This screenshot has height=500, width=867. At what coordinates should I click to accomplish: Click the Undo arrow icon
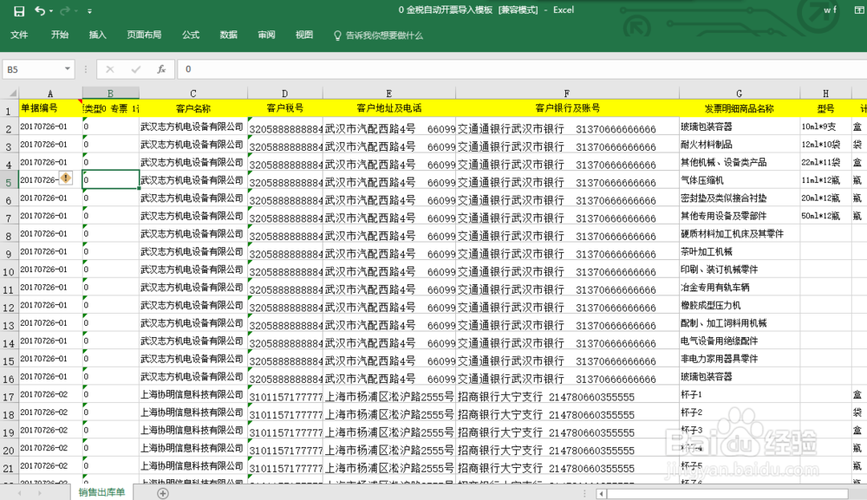(x=40, y=11)
